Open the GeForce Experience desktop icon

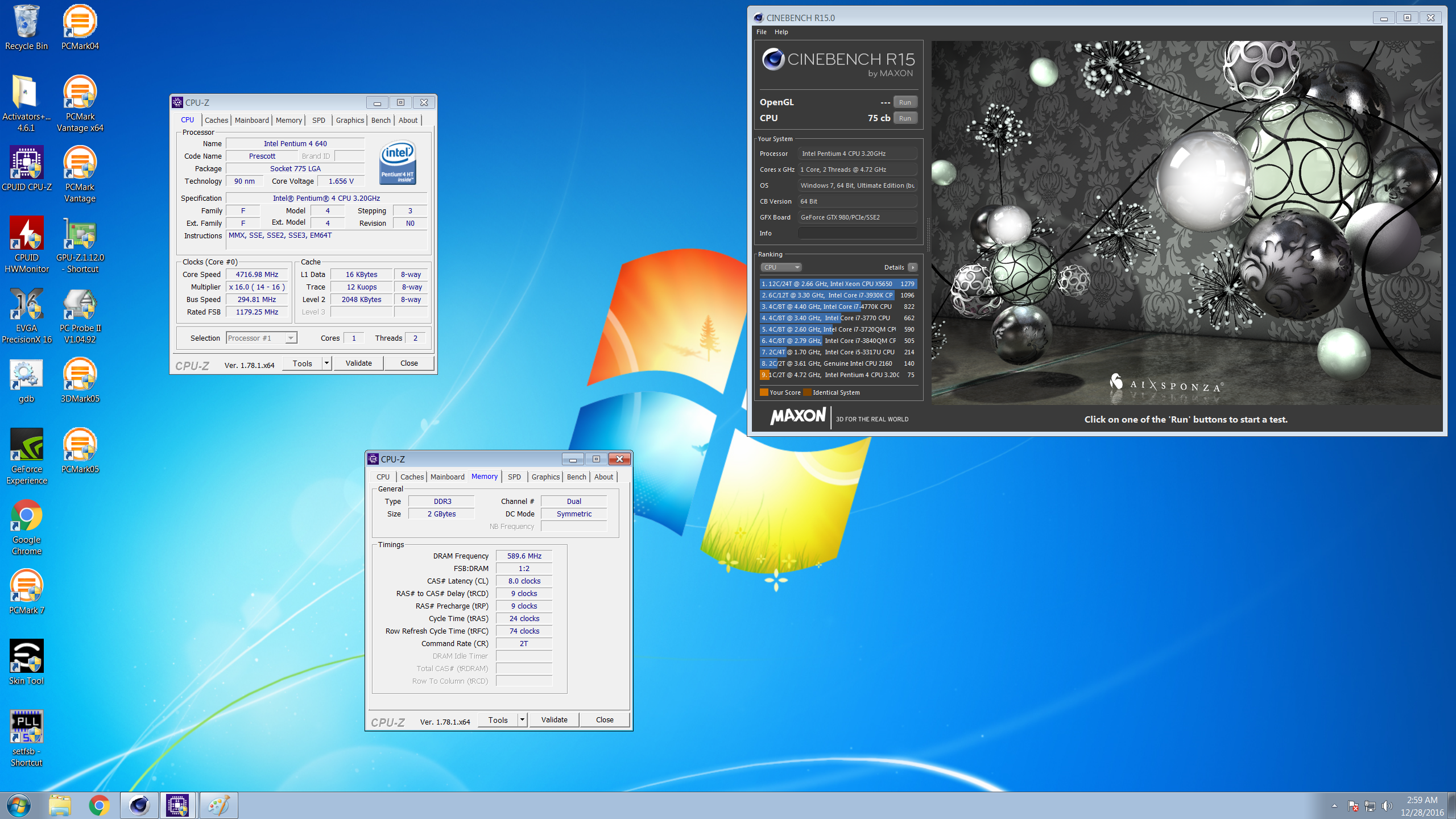(26, 456)
